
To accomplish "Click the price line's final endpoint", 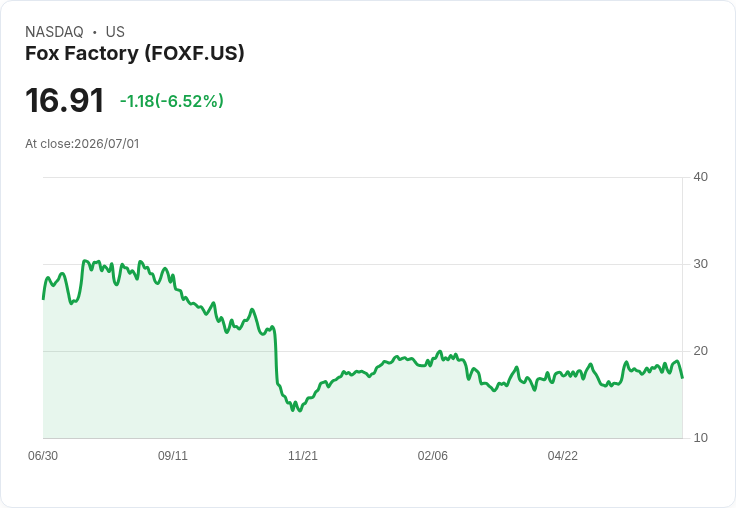I will click(x=682, y=377).
